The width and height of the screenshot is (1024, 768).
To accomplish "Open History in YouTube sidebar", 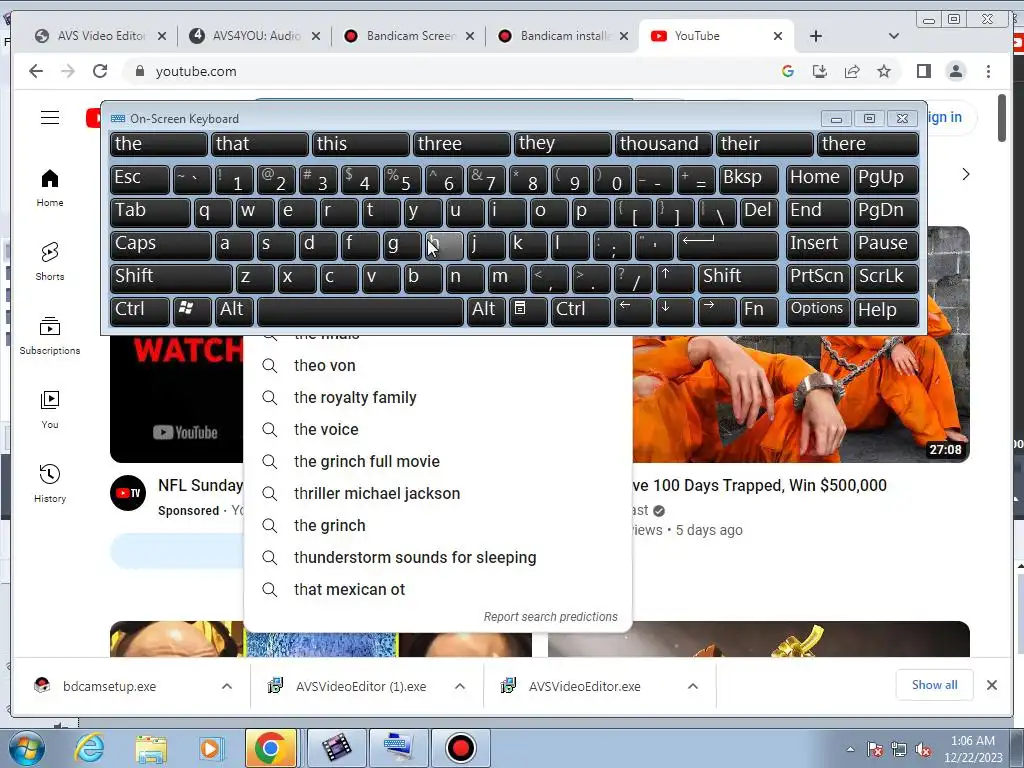I will [x=50, y=483].
